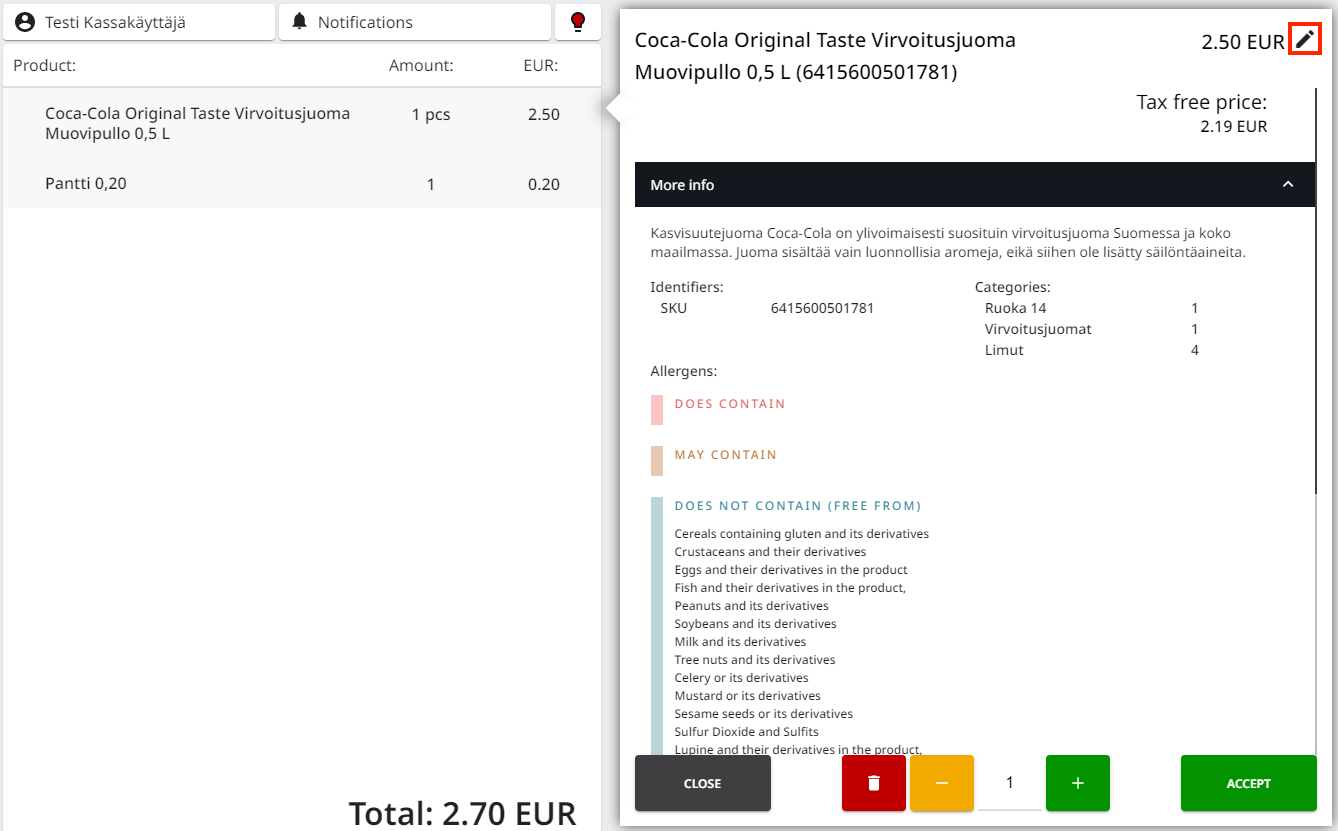The image size is (1338, 831).
Task: Click the Kasvisuutejuoma product description paragraph
Action: 948,242
